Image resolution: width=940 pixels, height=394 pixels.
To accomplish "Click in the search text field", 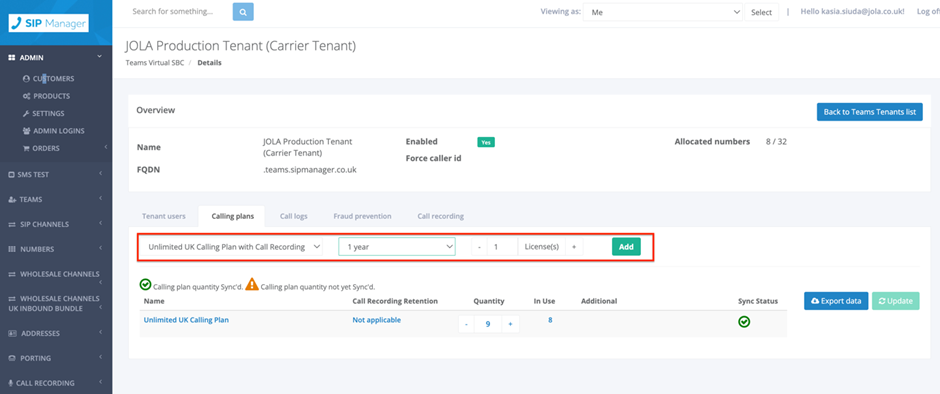I will (179, 11).
